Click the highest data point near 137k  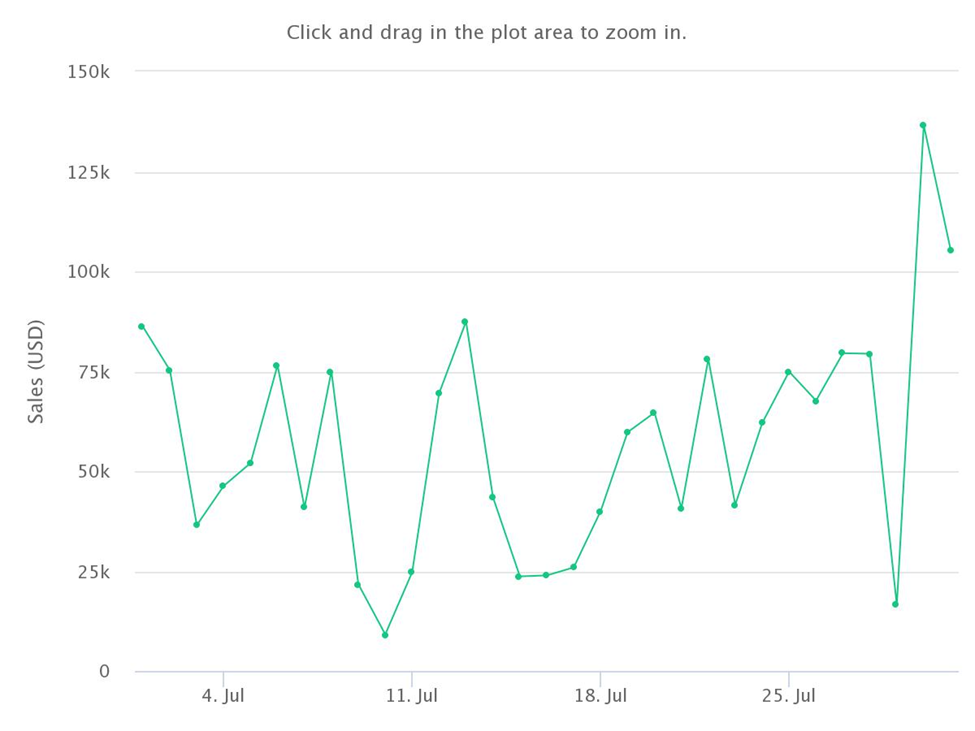(923, 126)
